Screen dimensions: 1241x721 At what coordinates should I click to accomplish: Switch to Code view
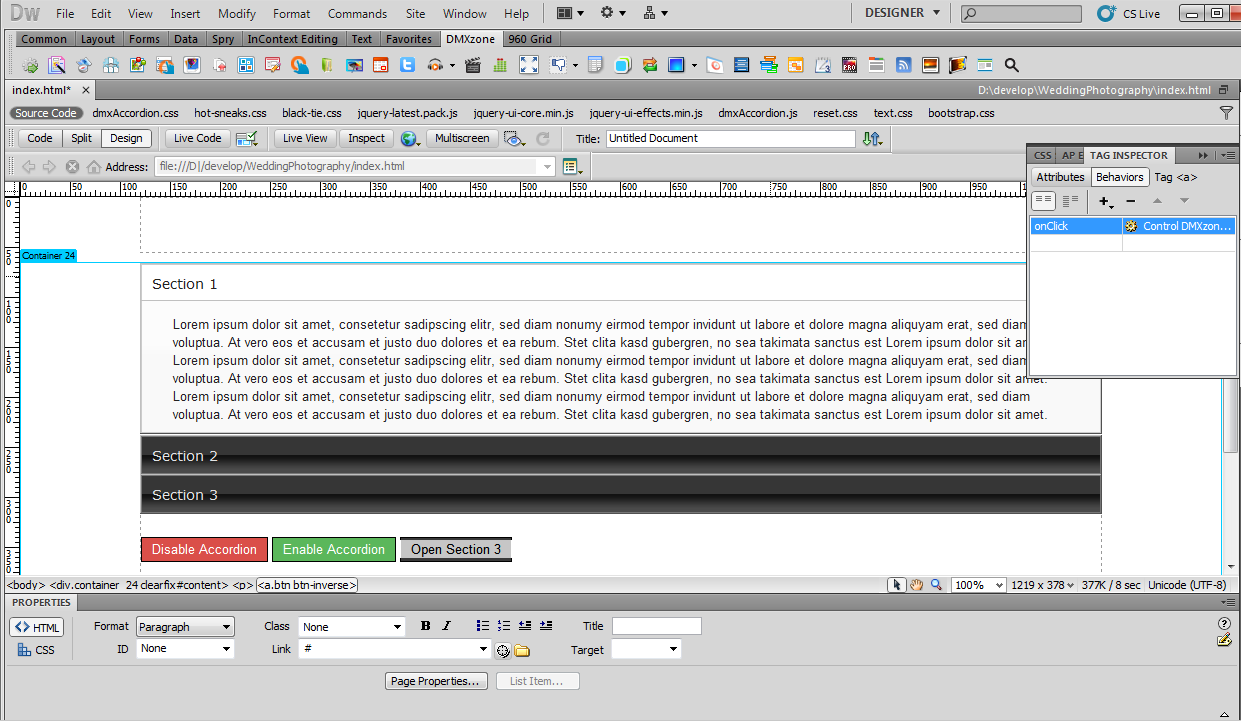(40, 139)
